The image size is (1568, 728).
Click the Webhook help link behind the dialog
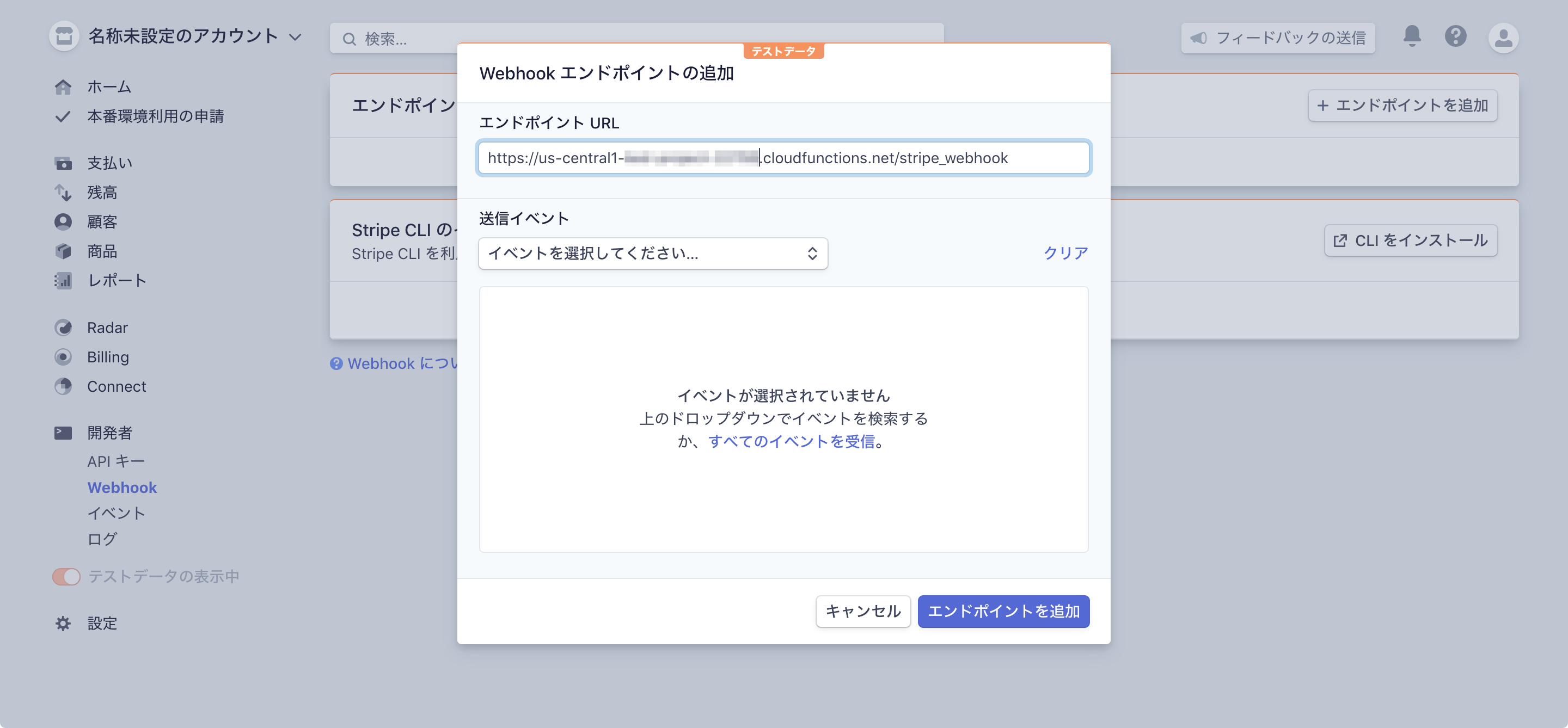402,363
